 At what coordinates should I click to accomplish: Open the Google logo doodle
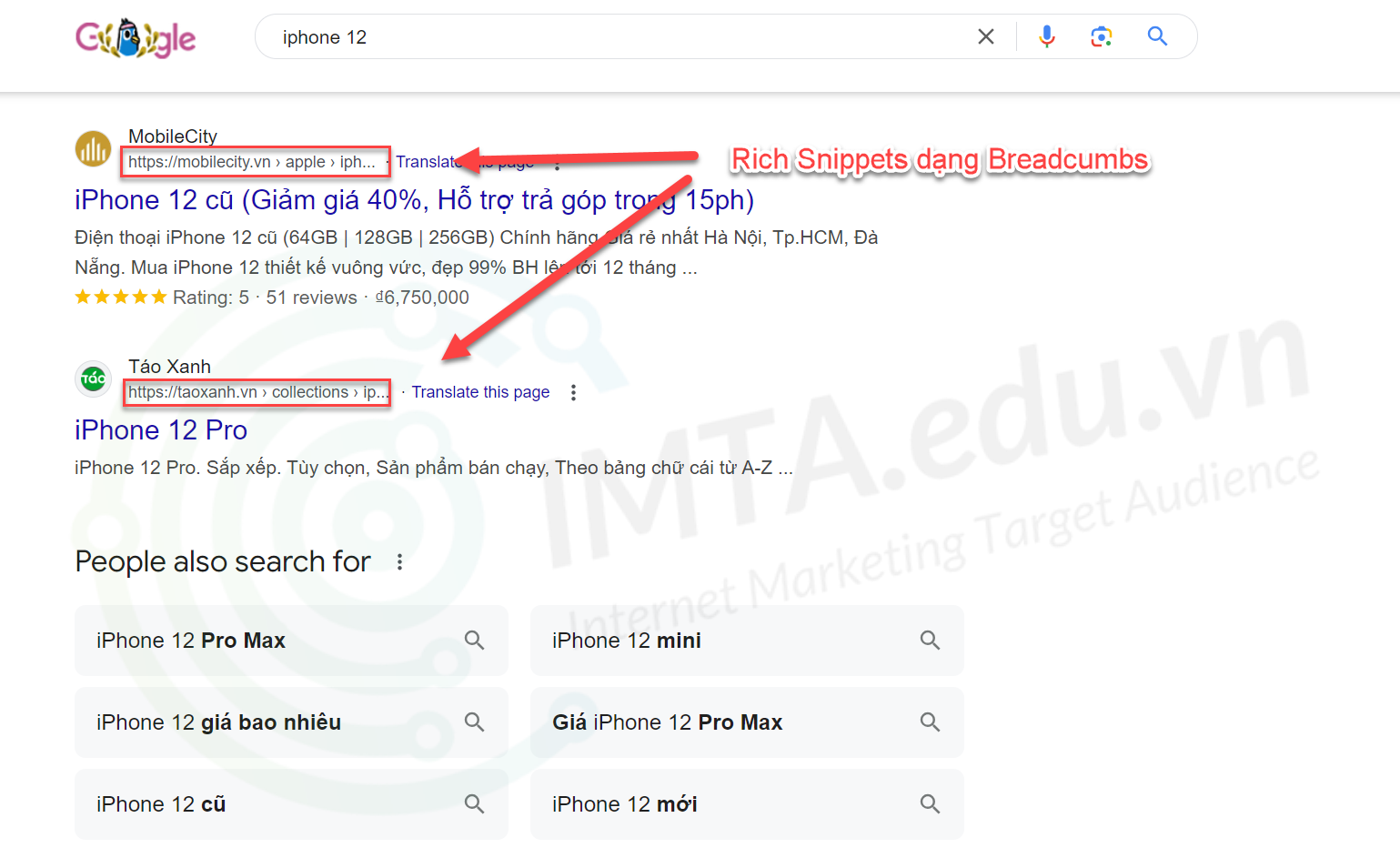[136, 38]
